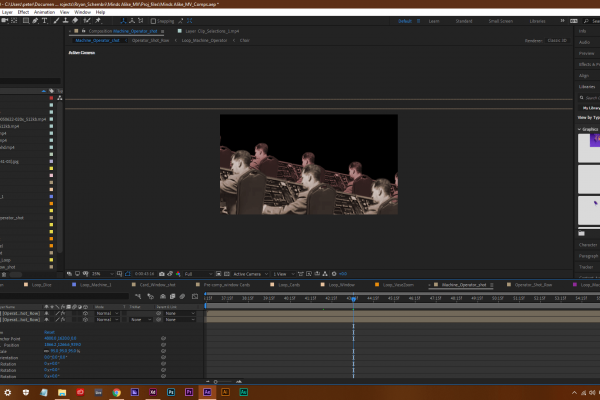Click the Reset Exposure icon in viewer
600x400 pixels.
334,274
